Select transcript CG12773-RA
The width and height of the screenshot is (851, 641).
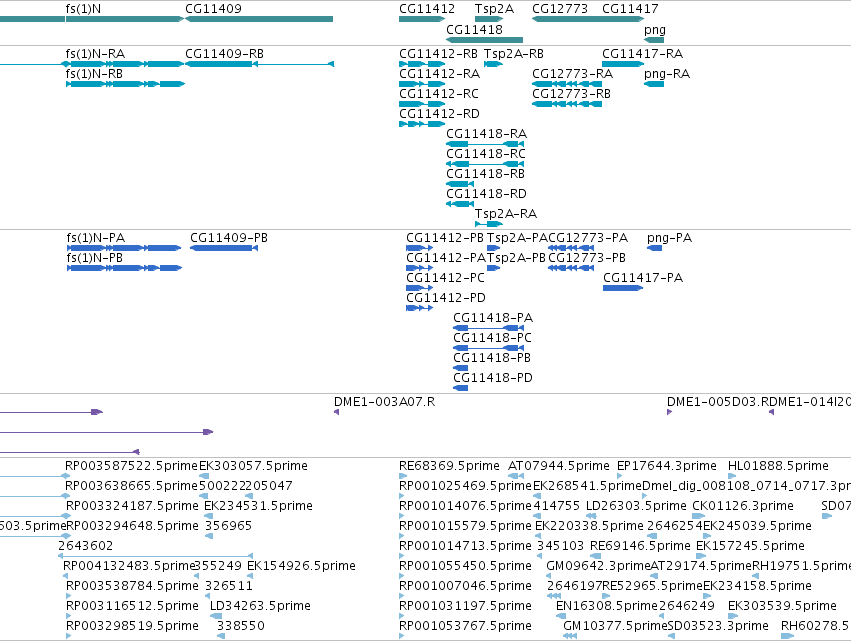(x=567, y=84)
